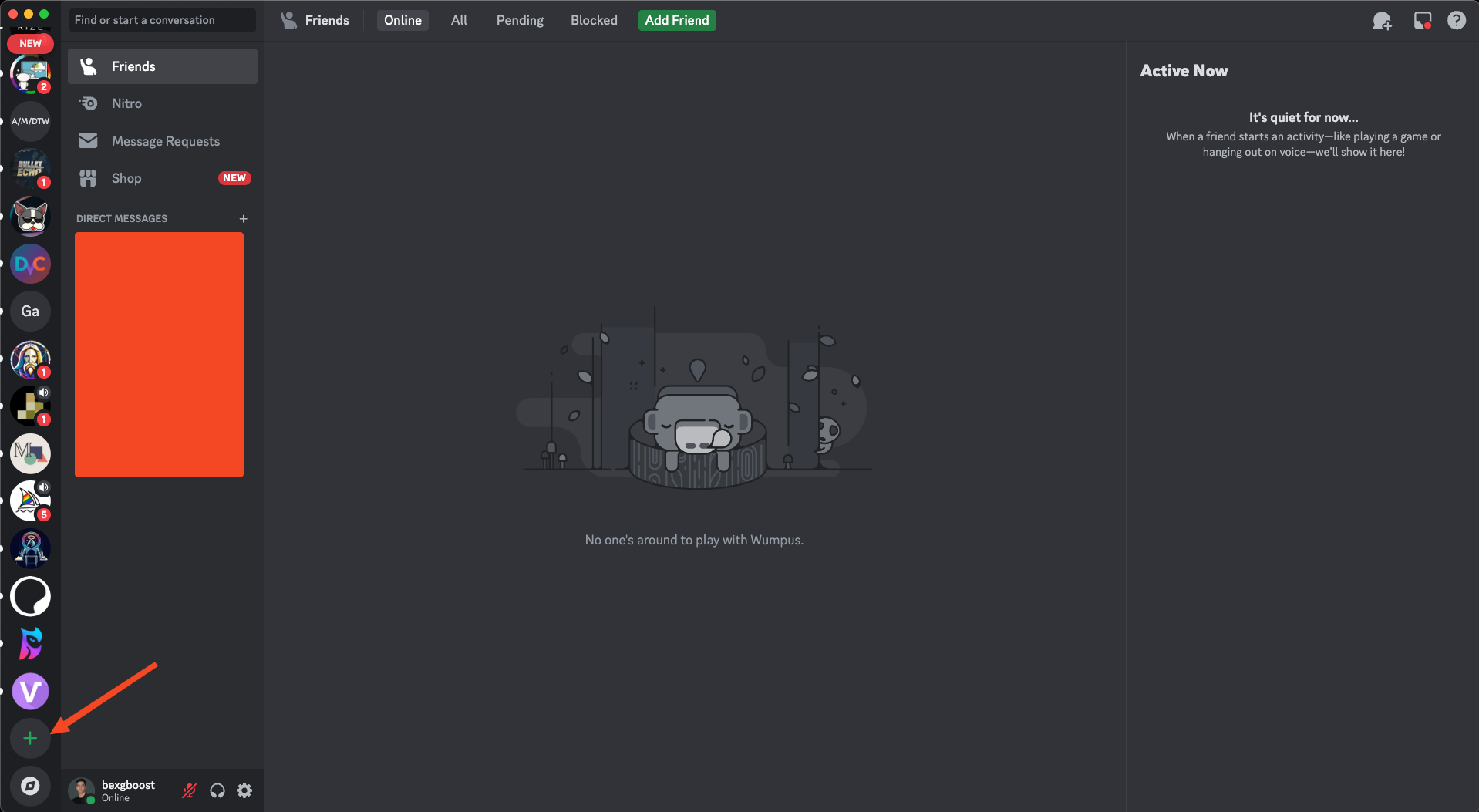Open bexgboost user status panel
Image resolution: width=1479 pixels, height=812 pixels.
[x=116, y=790]
